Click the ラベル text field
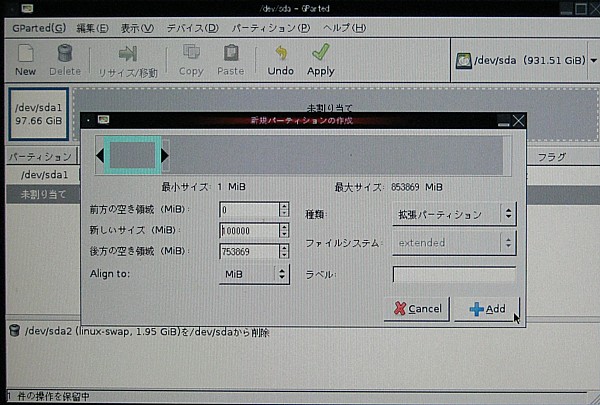This screenshot has width=600, height=405. coord(454,274)
